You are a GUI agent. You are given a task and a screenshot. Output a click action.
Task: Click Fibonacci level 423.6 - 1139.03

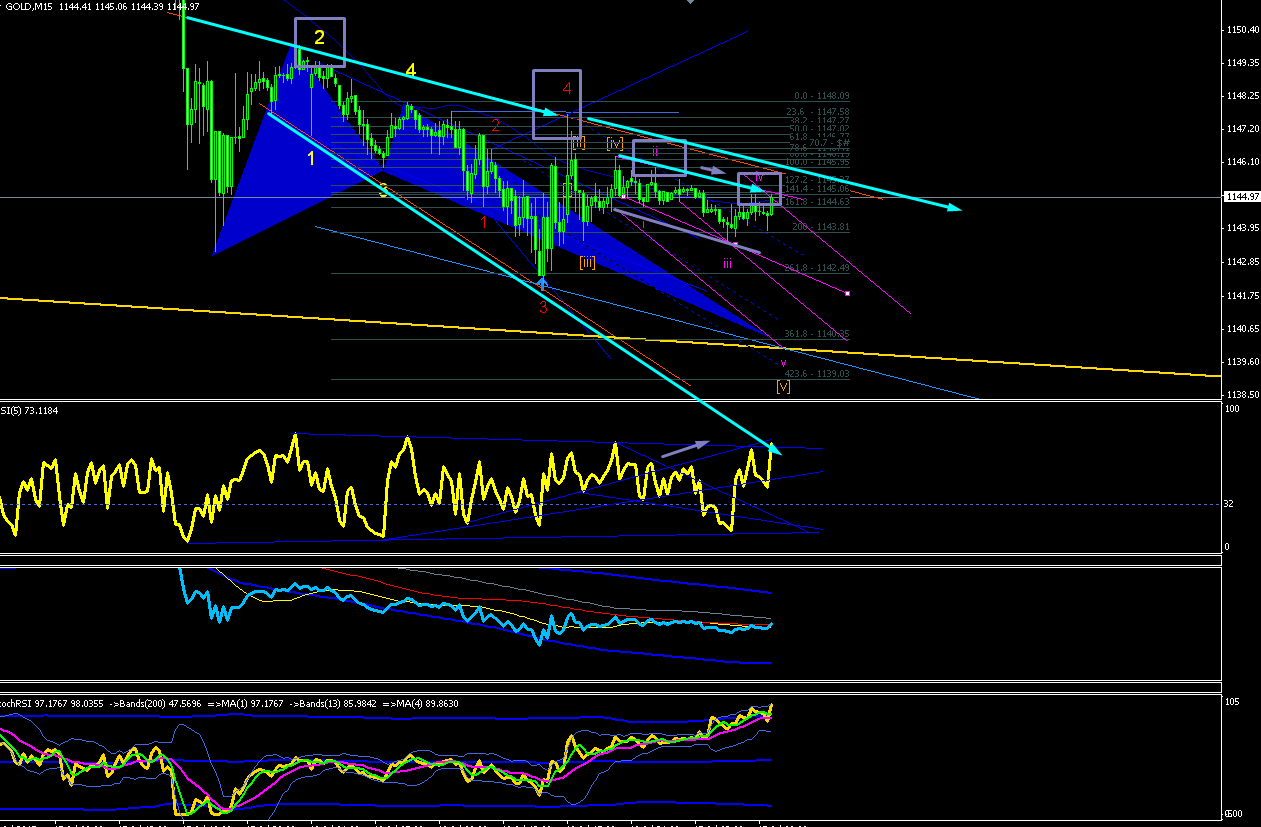click(817, 374)
